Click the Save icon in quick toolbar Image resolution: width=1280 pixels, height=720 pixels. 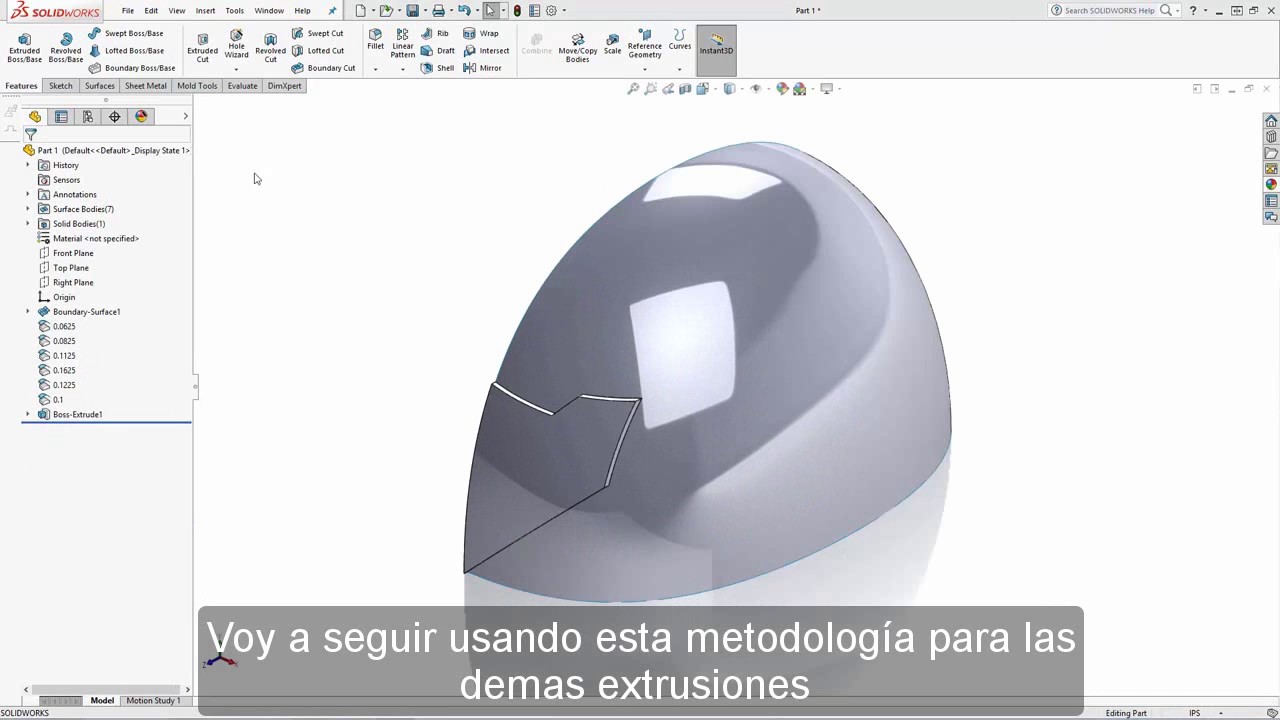pos(412,10)
